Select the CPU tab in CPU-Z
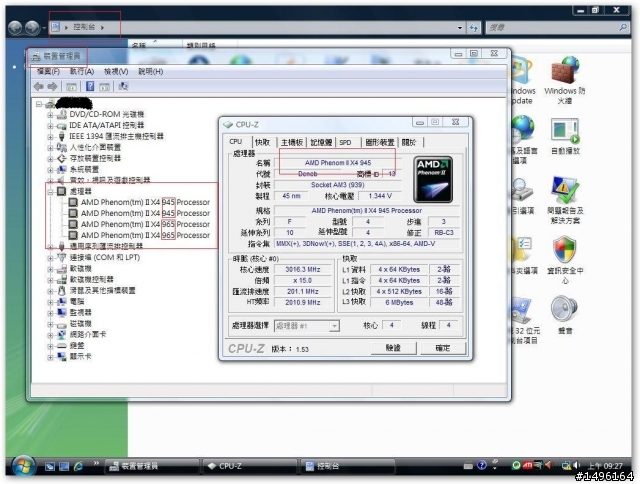Viewport: 640px width, 484px height. click(236, 142)
